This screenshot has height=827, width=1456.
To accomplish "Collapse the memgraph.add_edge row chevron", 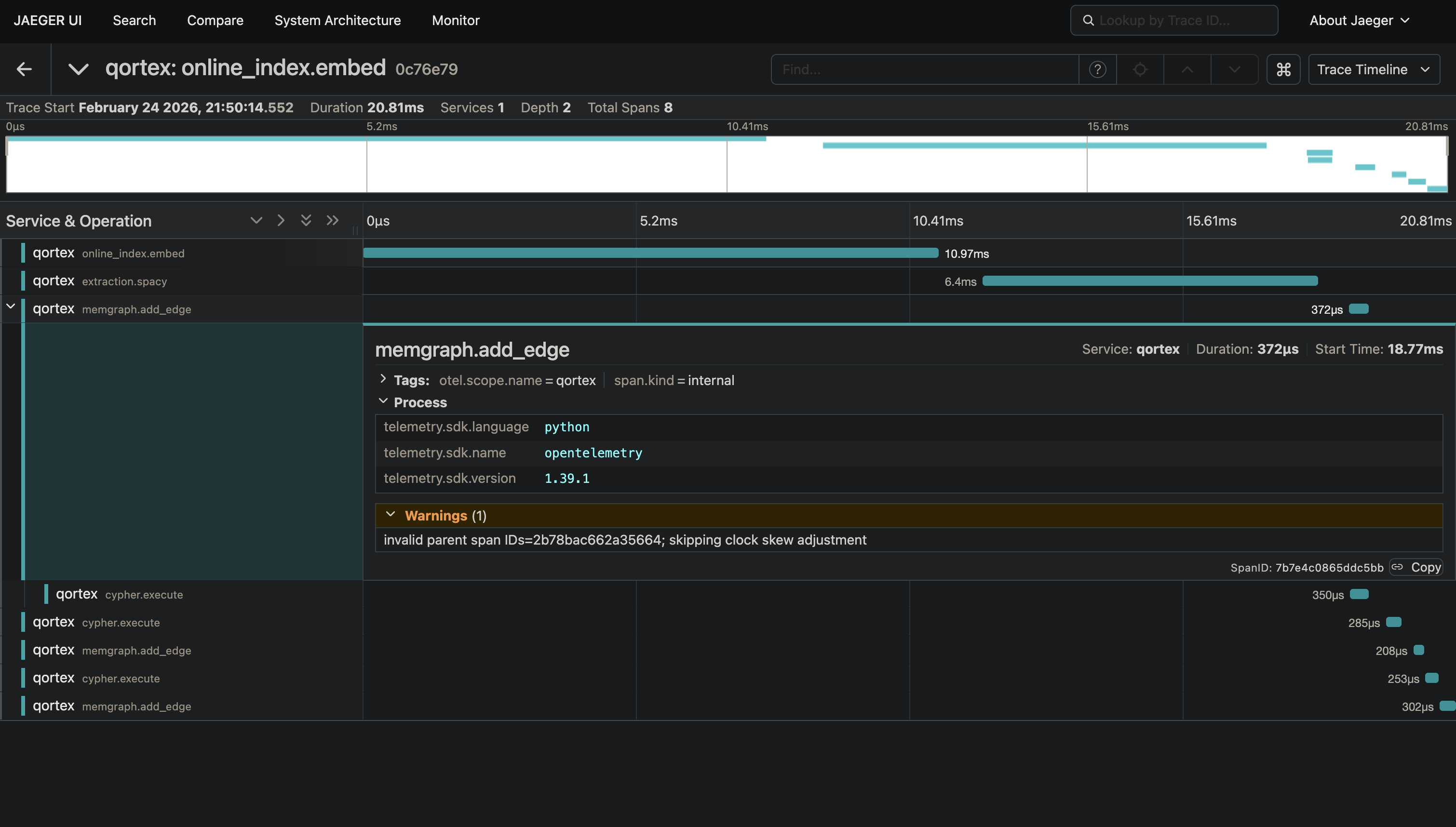I will [11, 307].
